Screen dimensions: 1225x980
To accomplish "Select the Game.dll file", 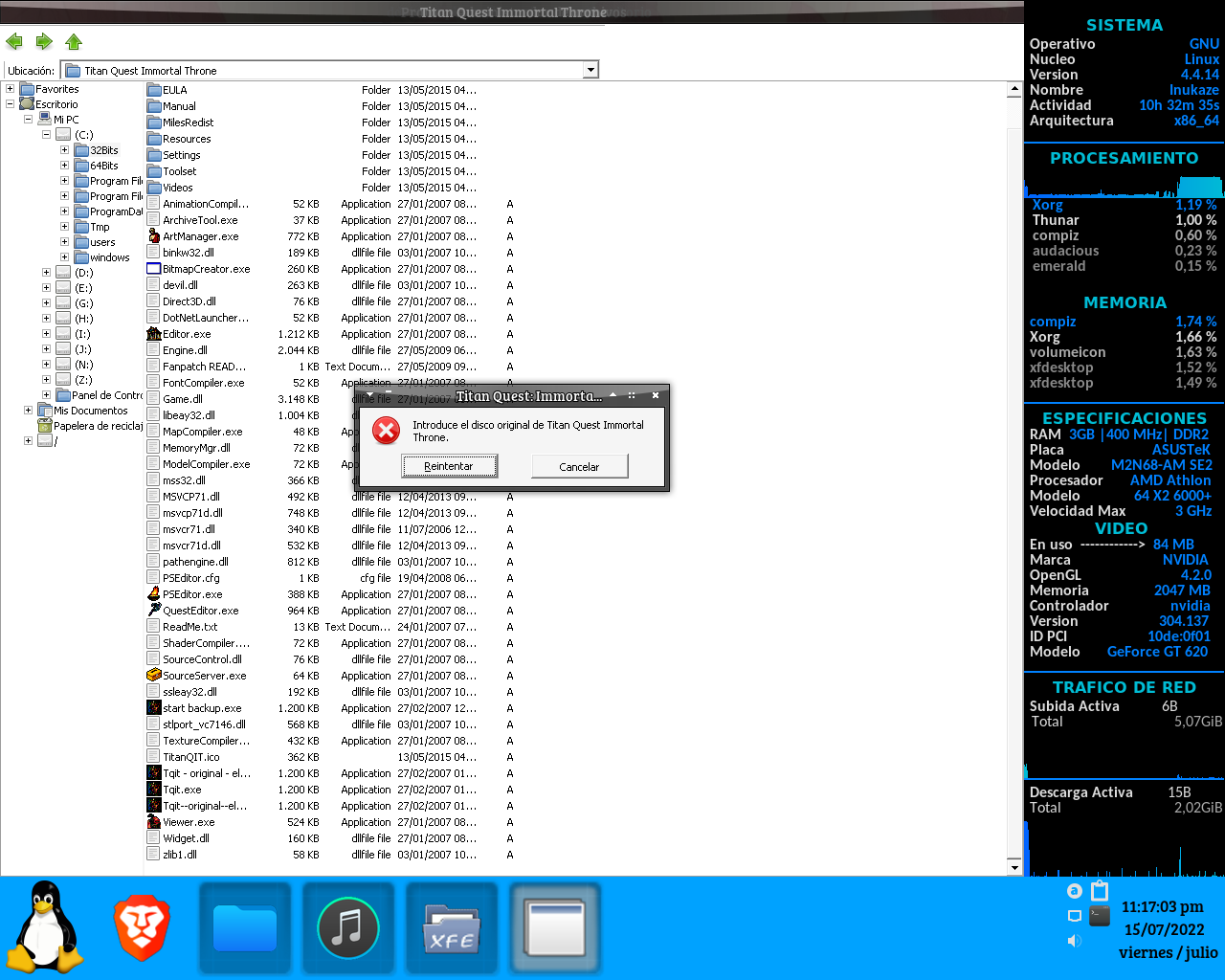I will [x=182, y=399].
